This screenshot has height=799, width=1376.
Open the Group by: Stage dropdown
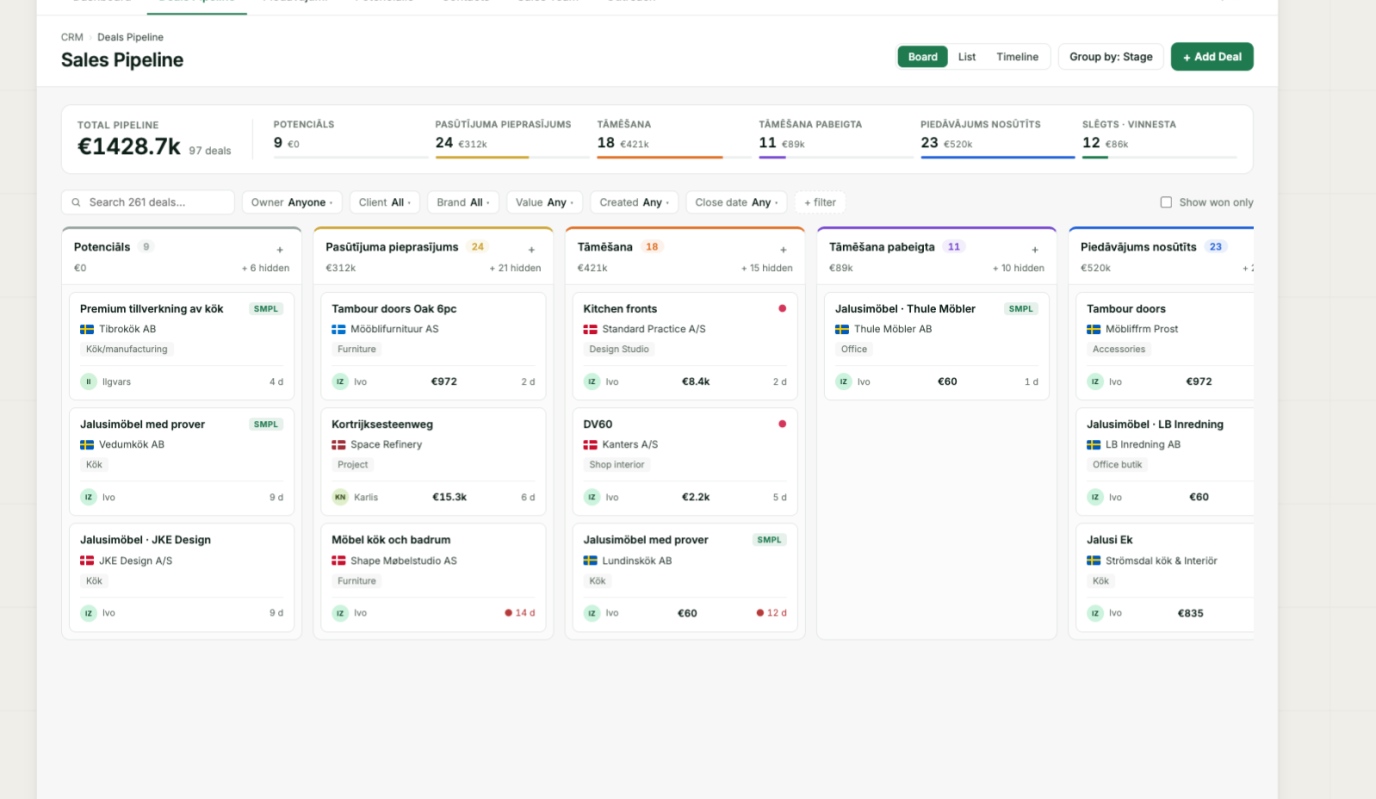click(x=1111, y=57)
